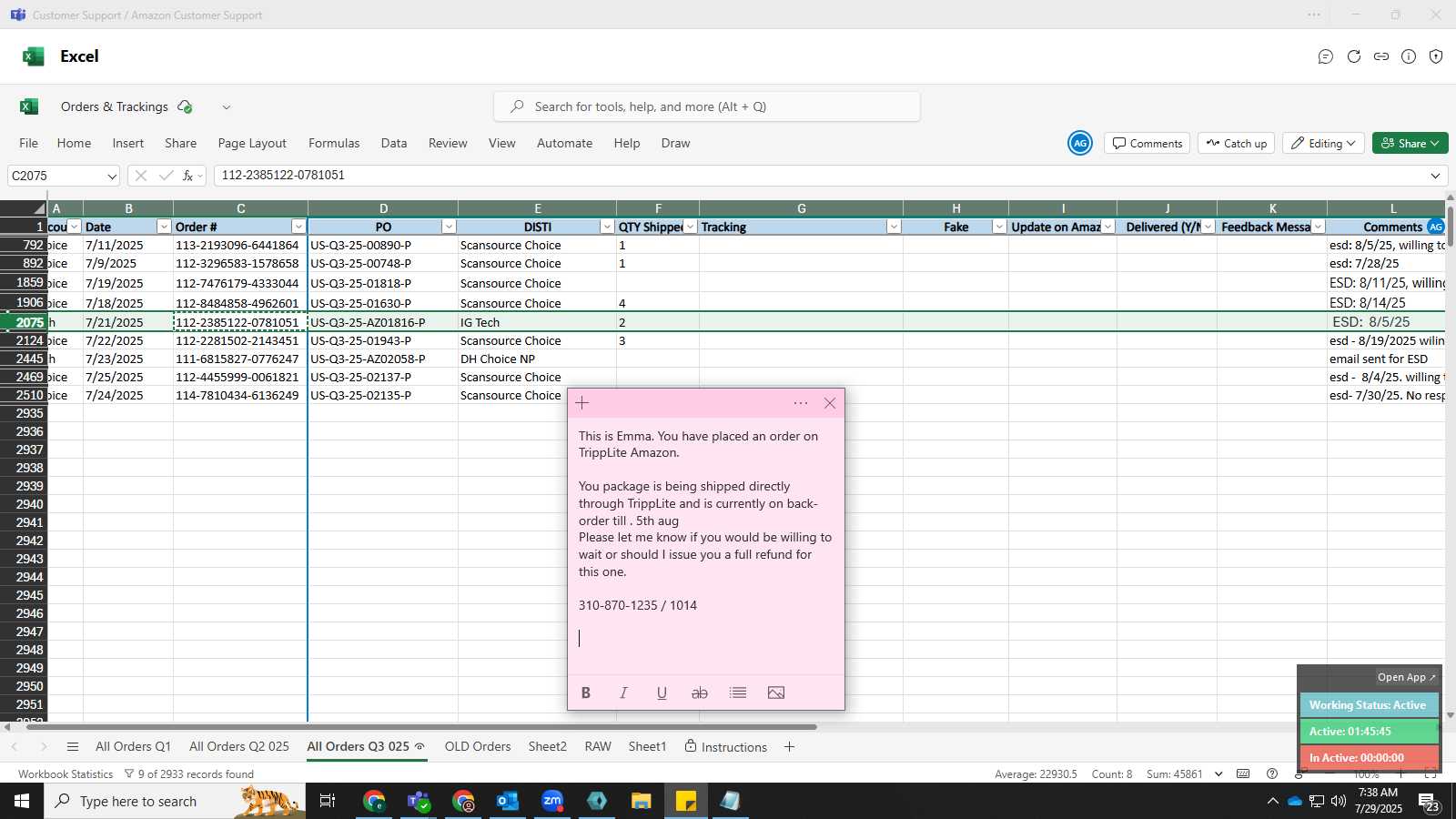The image size is (1456, 819).
Task: Expand status bar statistics chevron
Action: 1220,774
